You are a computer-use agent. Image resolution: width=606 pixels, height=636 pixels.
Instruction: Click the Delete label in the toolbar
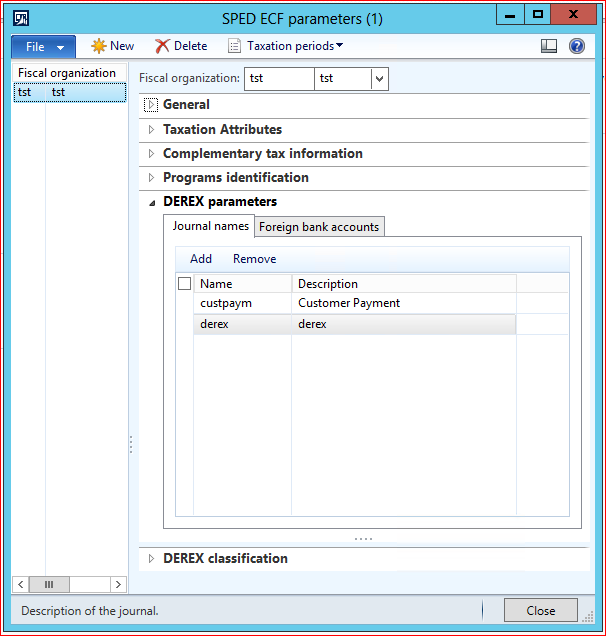[190, 46]
